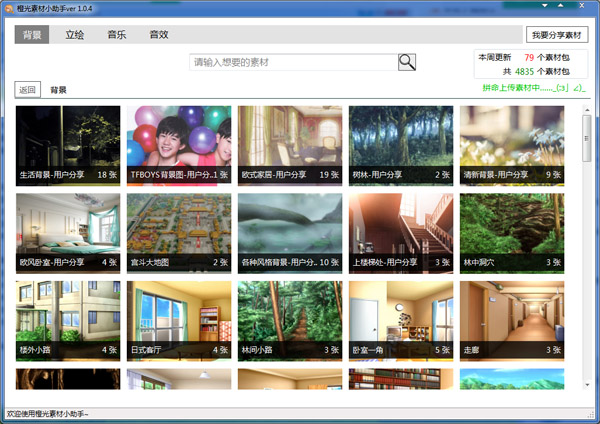600x424 pixels.
Task: Select the 背景 tab
Action: [32, 35]
